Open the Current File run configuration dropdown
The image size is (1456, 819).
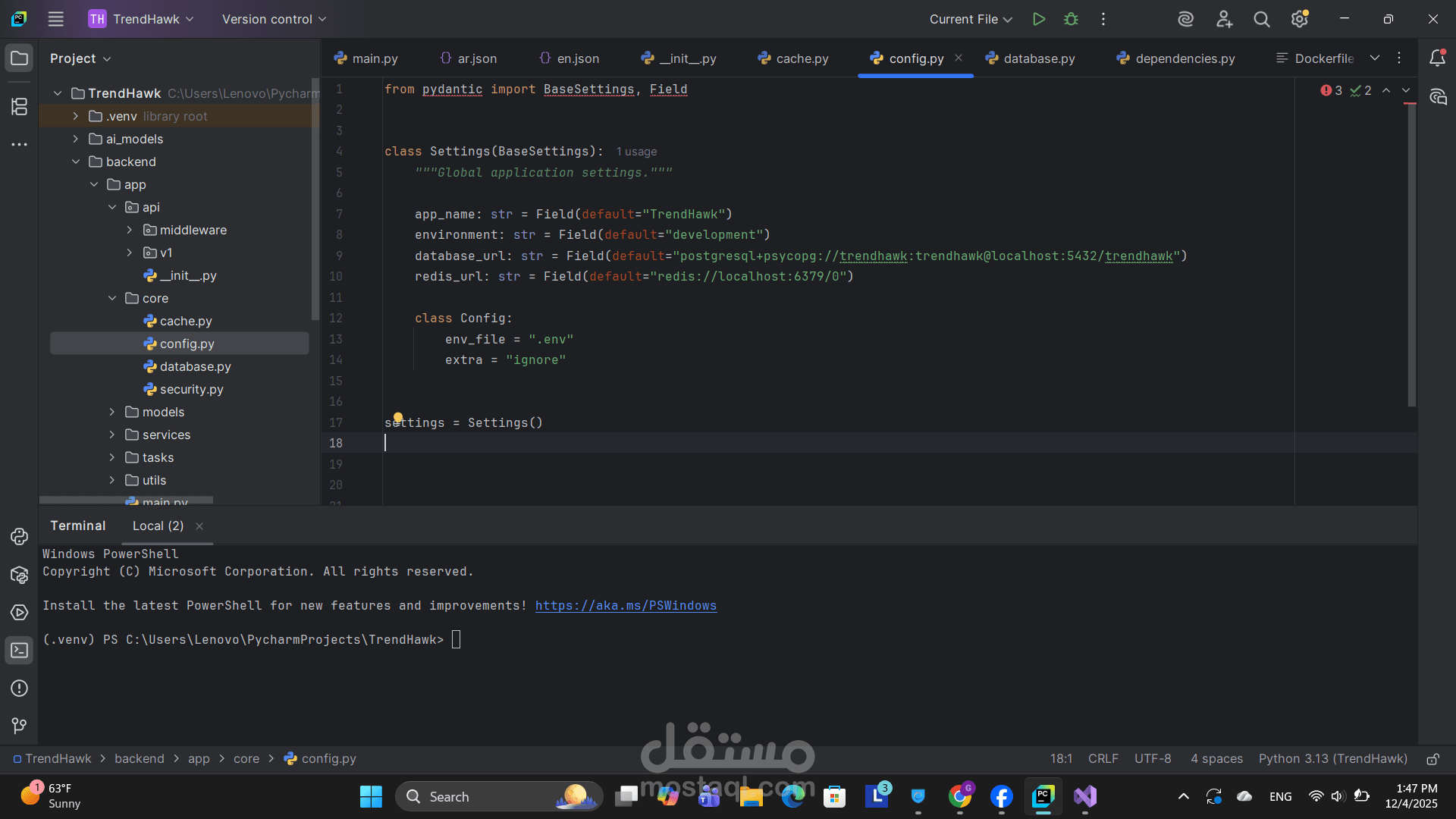point(971,19)
